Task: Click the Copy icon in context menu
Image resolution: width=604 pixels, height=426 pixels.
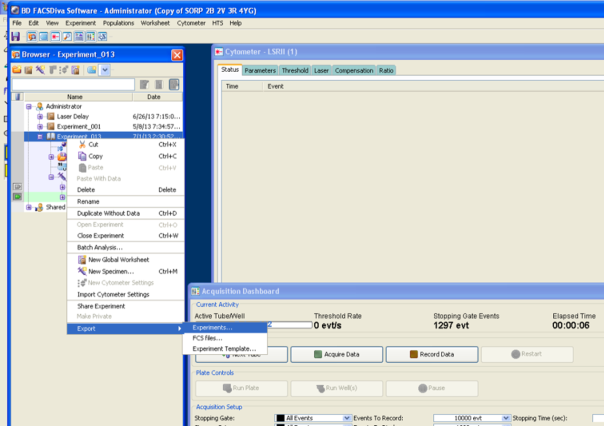Action: (81, 156)
